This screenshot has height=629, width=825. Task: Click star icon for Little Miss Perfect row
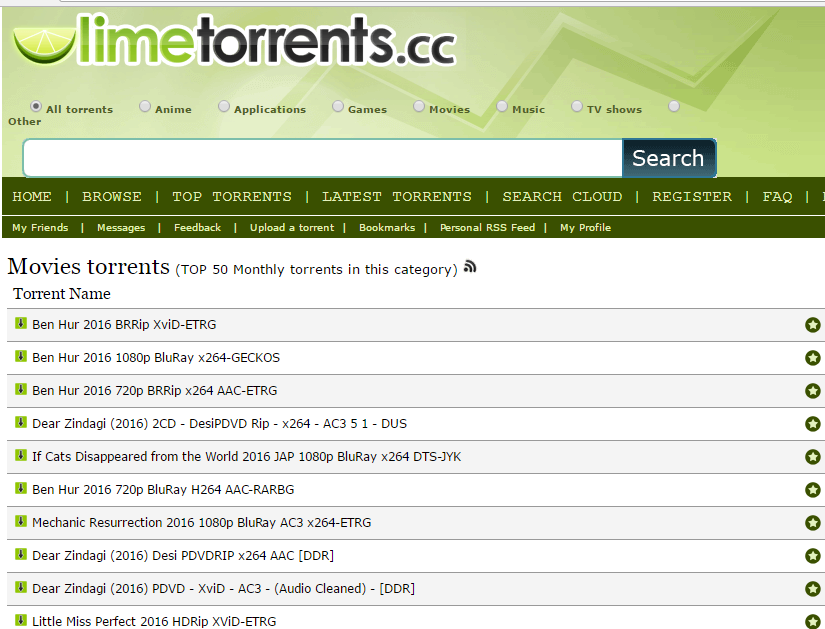[x=812, y=621]
